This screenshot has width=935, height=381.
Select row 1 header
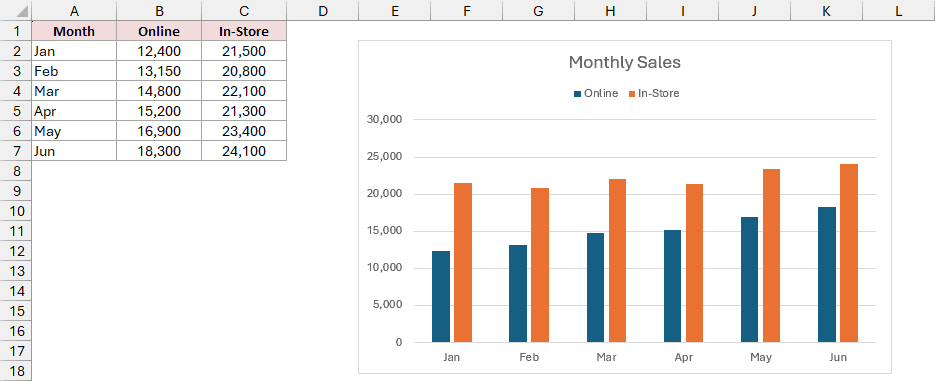point(16,31)
